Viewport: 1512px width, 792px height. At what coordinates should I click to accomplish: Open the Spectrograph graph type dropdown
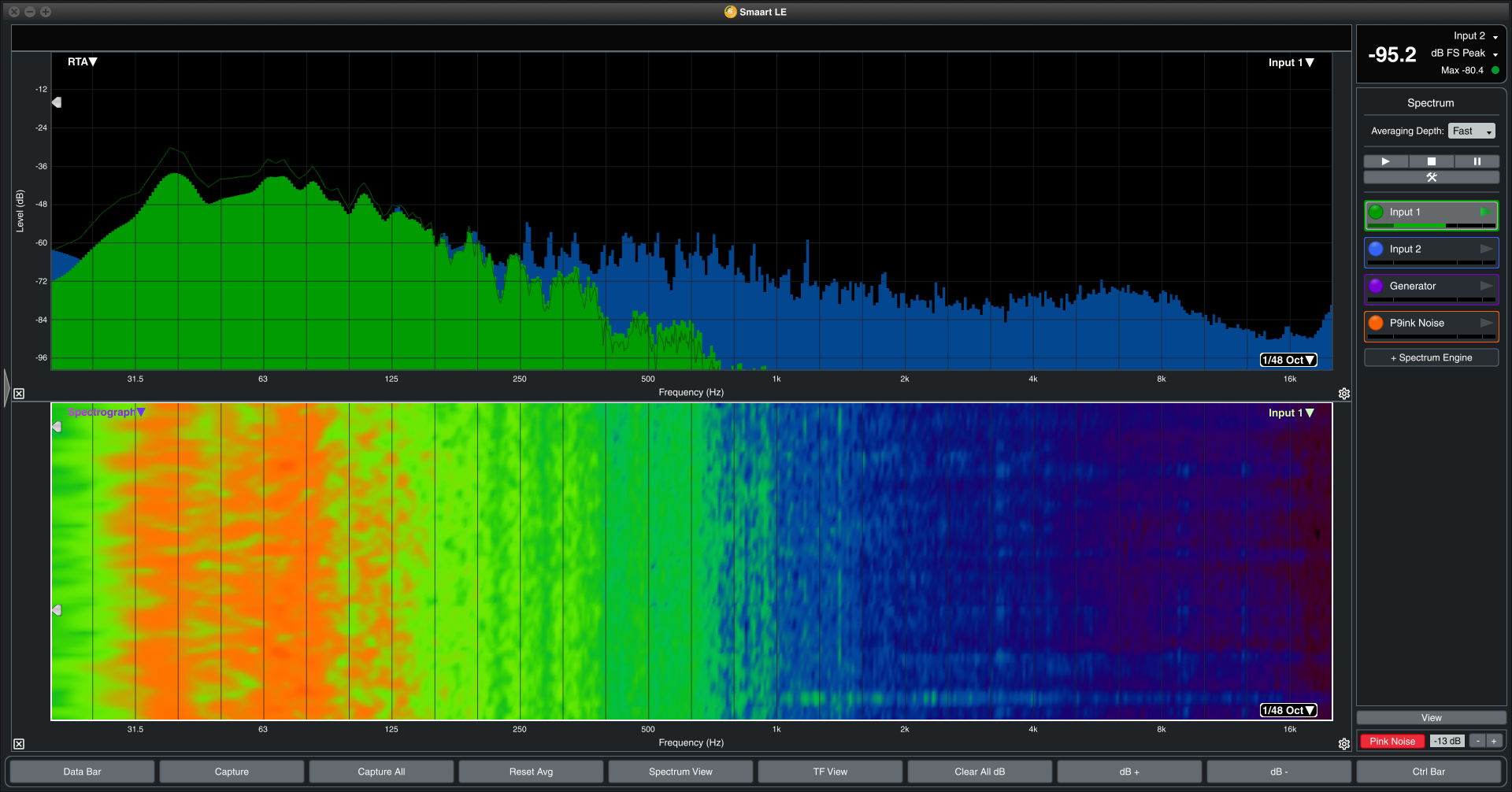pos(106,412)
